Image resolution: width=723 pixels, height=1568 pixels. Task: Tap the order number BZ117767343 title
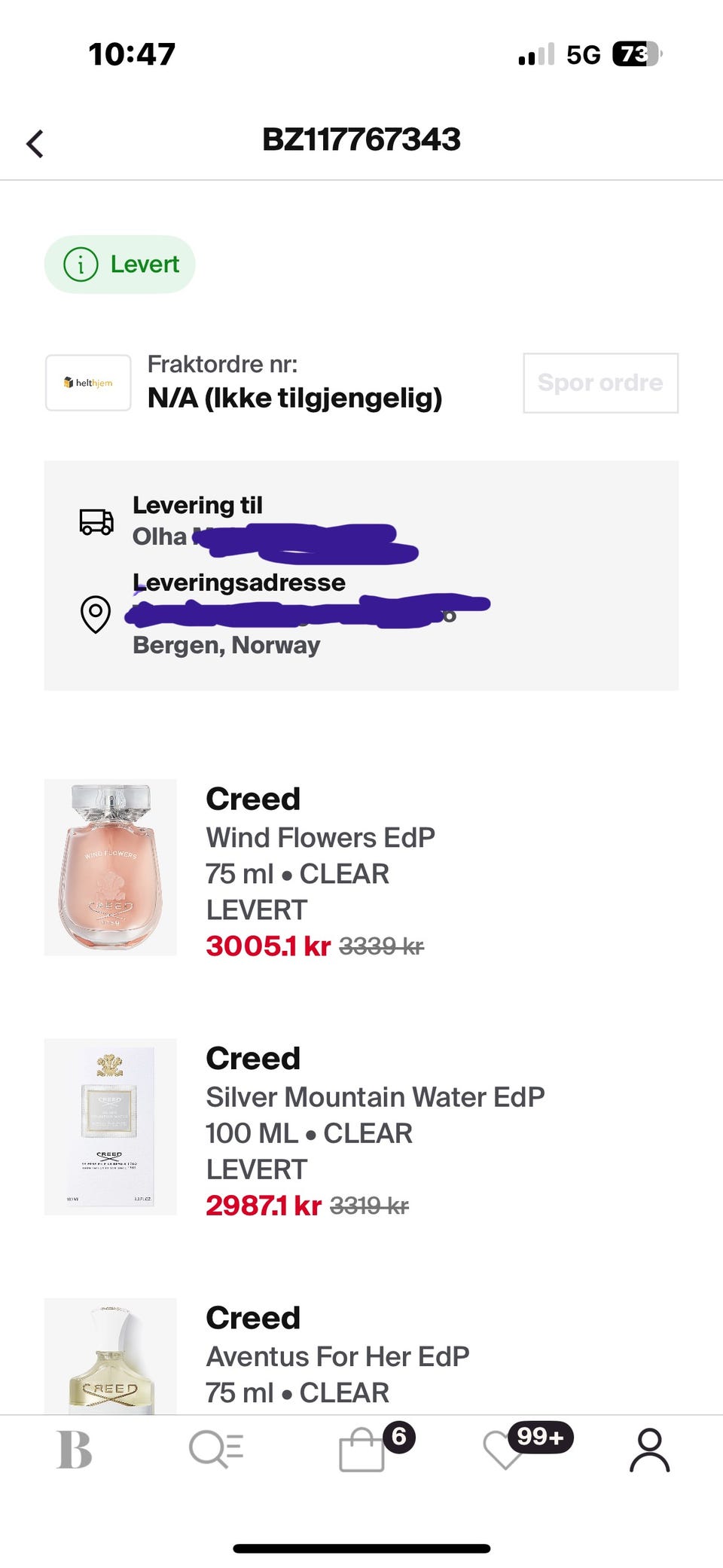(x=361, y=139)
